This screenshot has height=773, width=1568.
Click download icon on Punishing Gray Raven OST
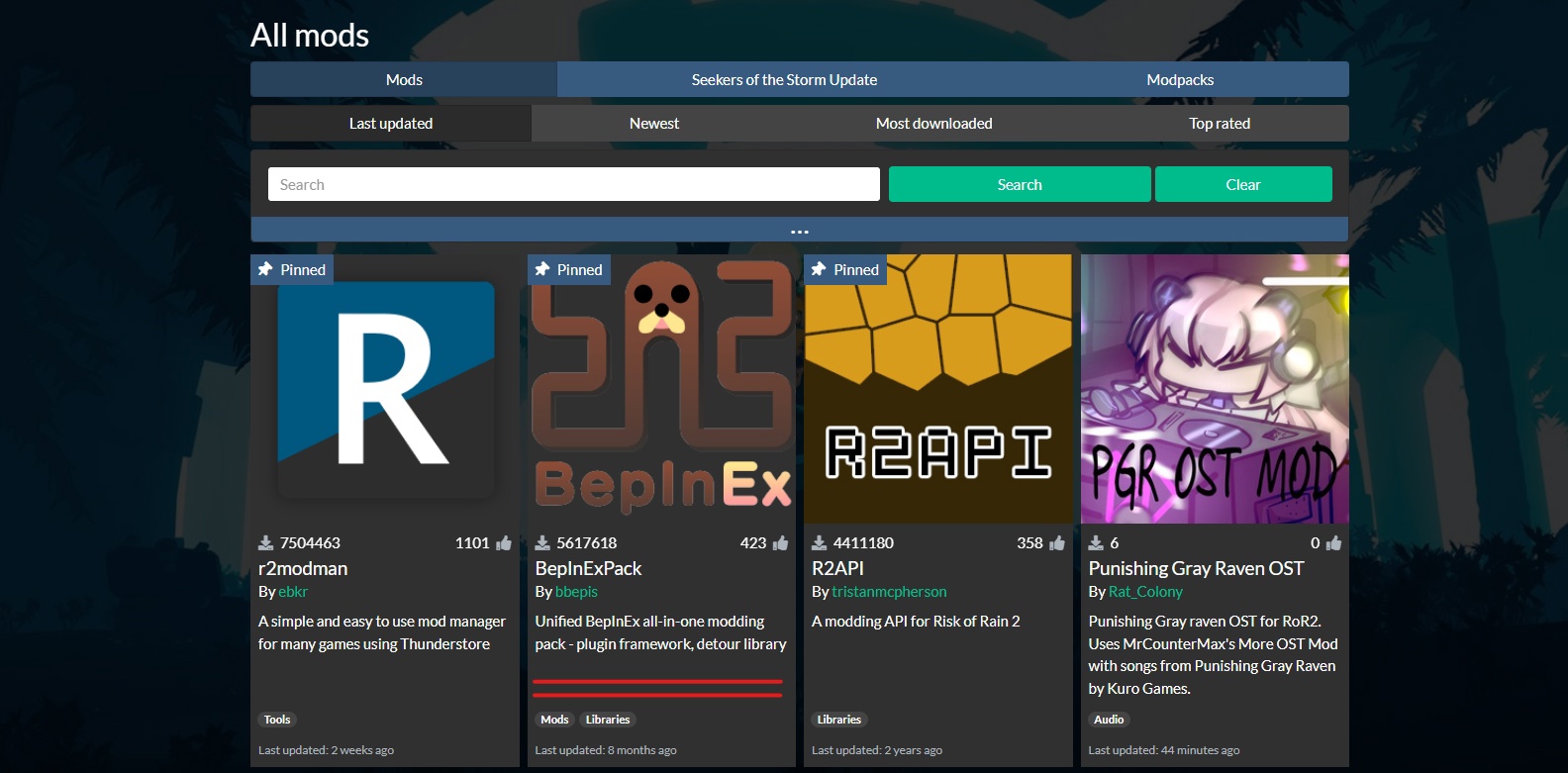coord(1096,543)
